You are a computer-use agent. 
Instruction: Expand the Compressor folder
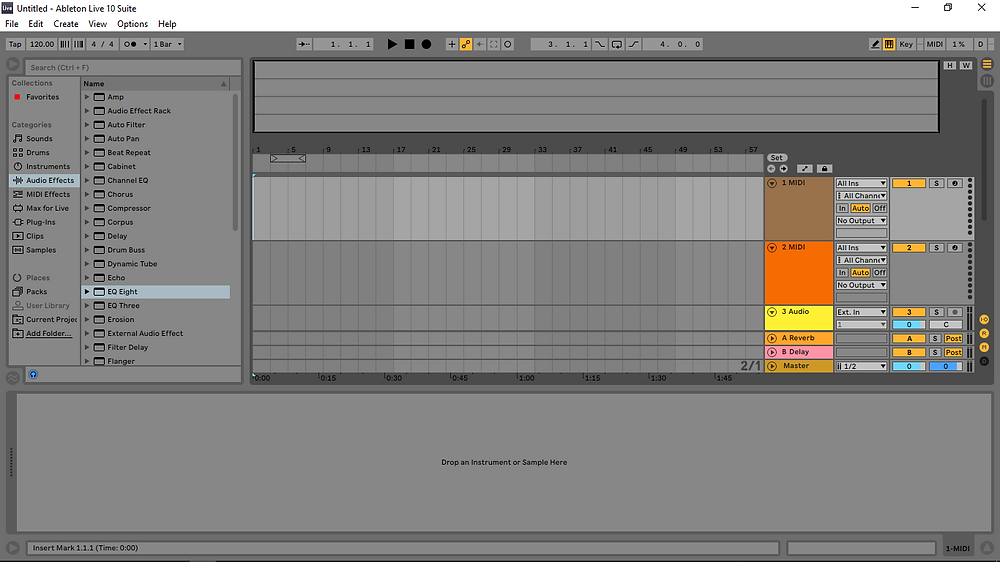point(87,208)
